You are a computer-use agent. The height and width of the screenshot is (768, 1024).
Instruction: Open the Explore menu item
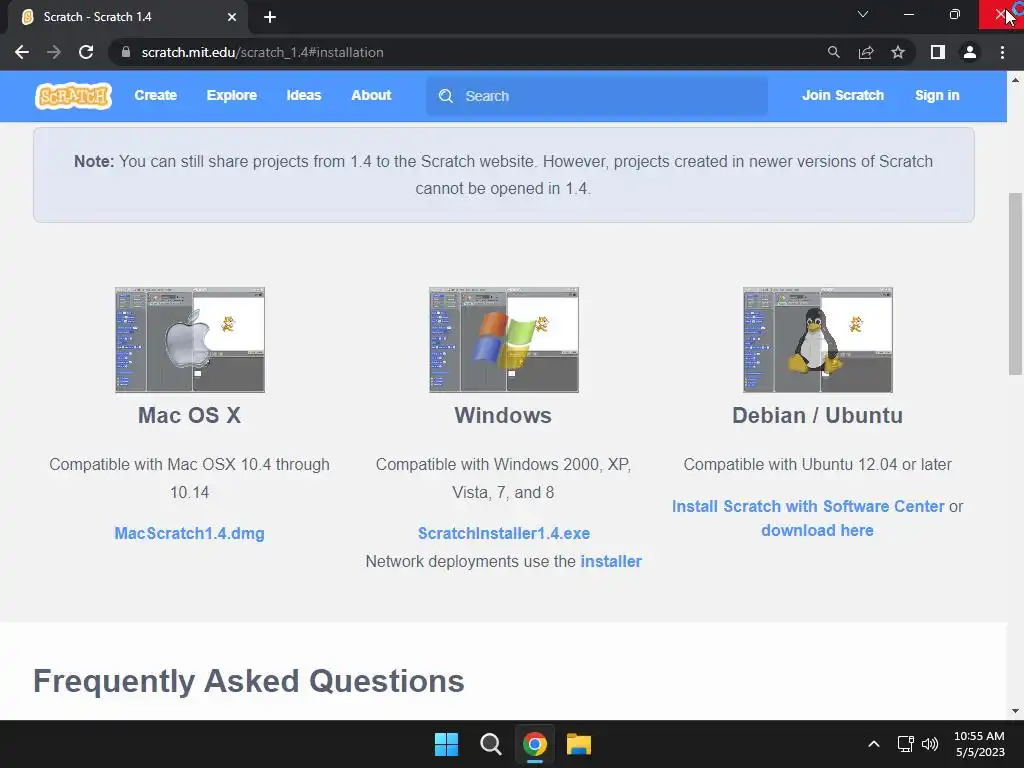tap(232, 95)
